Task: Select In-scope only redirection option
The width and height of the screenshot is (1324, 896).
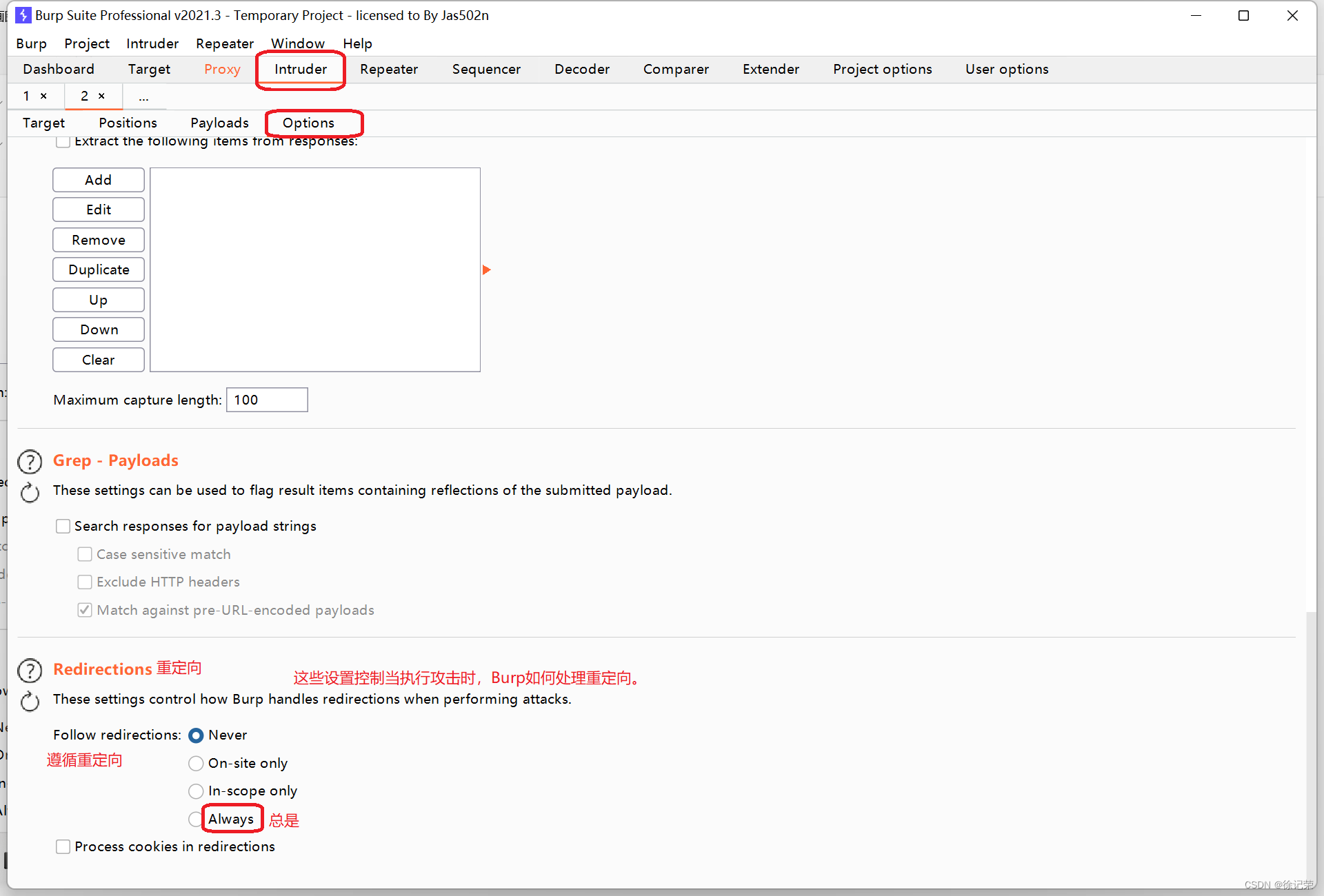Action: 196,791
